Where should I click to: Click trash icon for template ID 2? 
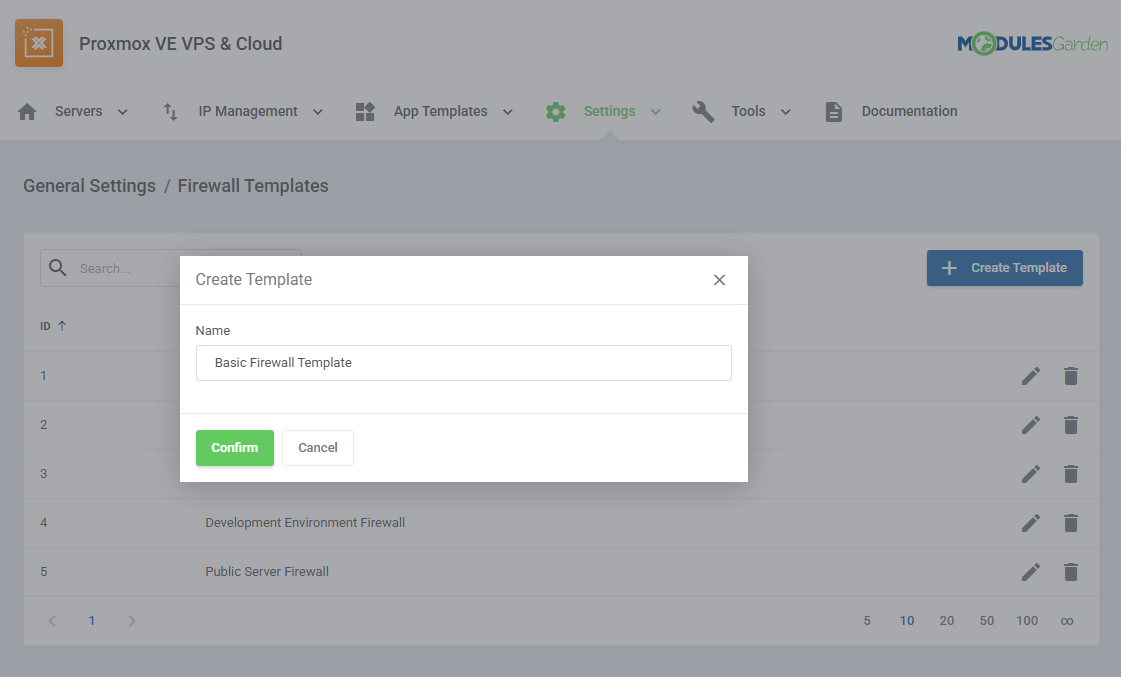(1070, 425)
